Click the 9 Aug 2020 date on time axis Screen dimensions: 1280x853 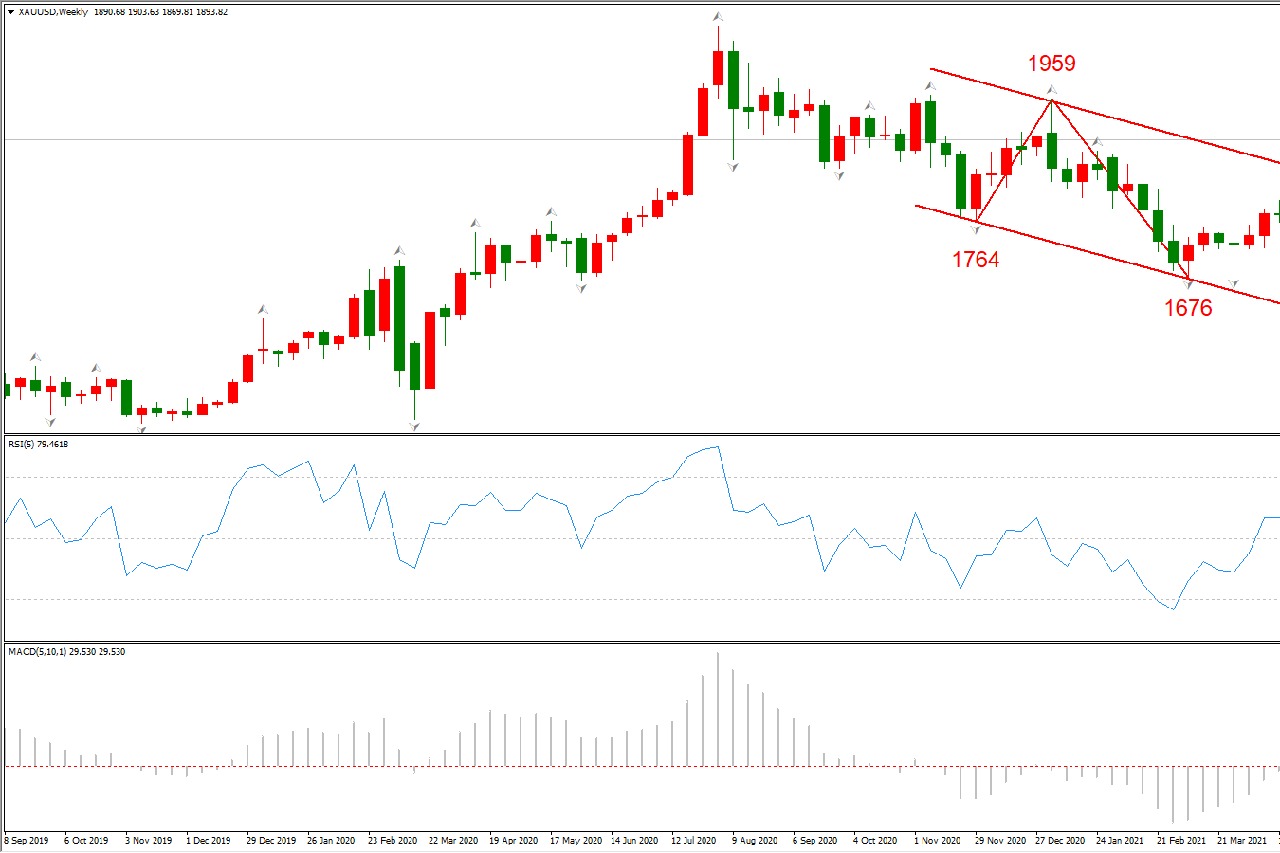(755, 841)
